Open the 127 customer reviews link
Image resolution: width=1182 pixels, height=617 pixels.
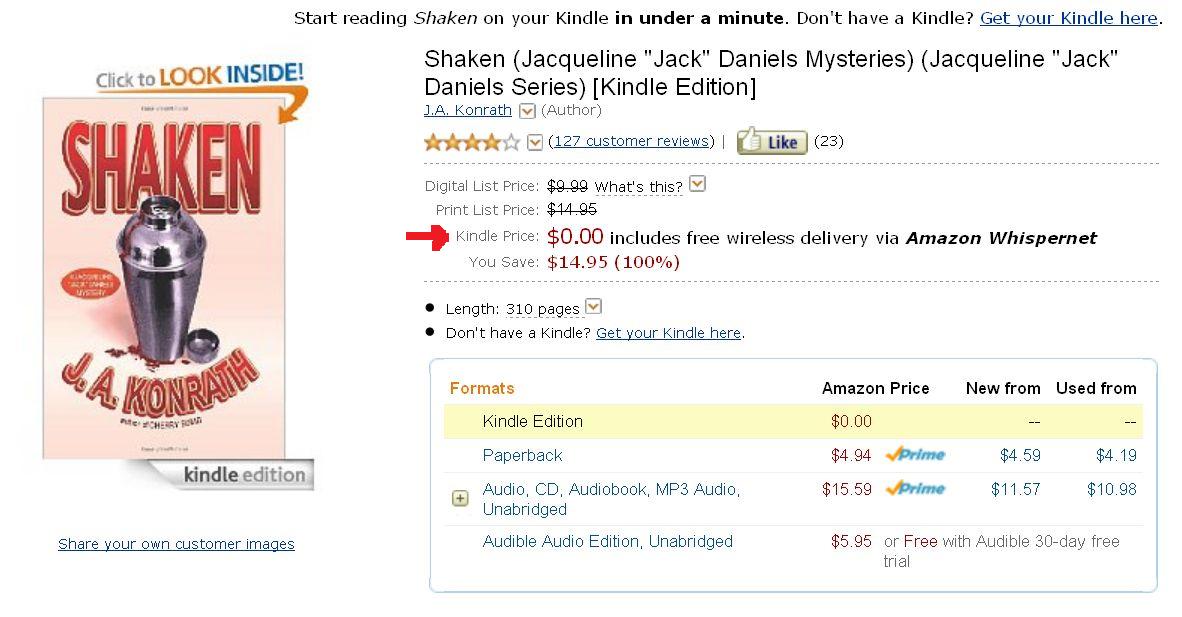coord(632,141)
